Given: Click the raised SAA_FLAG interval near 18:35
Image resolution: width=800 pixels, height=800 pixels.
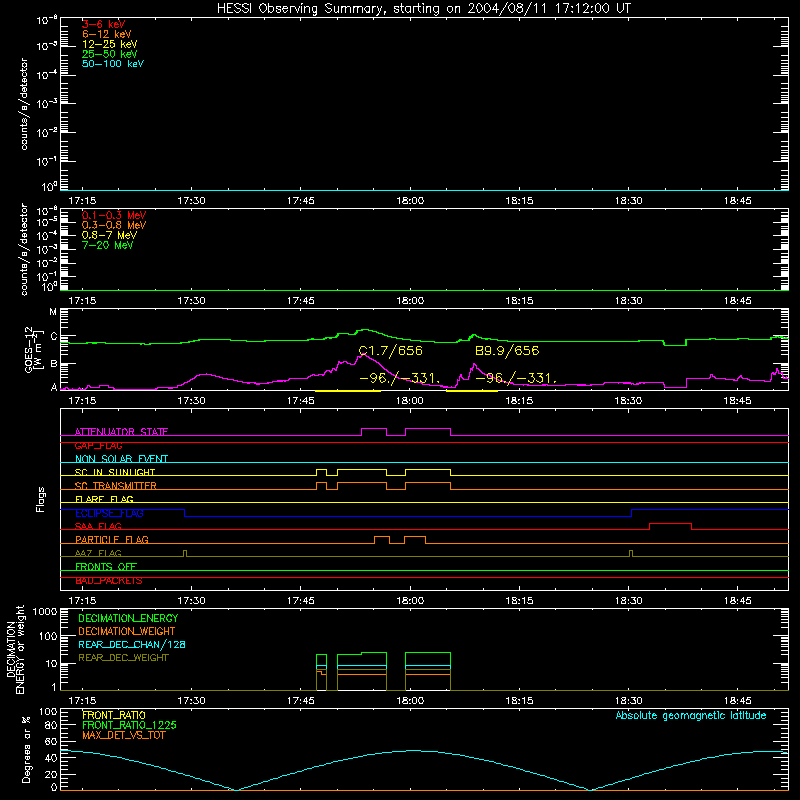Looking at the screenshot, I should click(x=670, y=524).
